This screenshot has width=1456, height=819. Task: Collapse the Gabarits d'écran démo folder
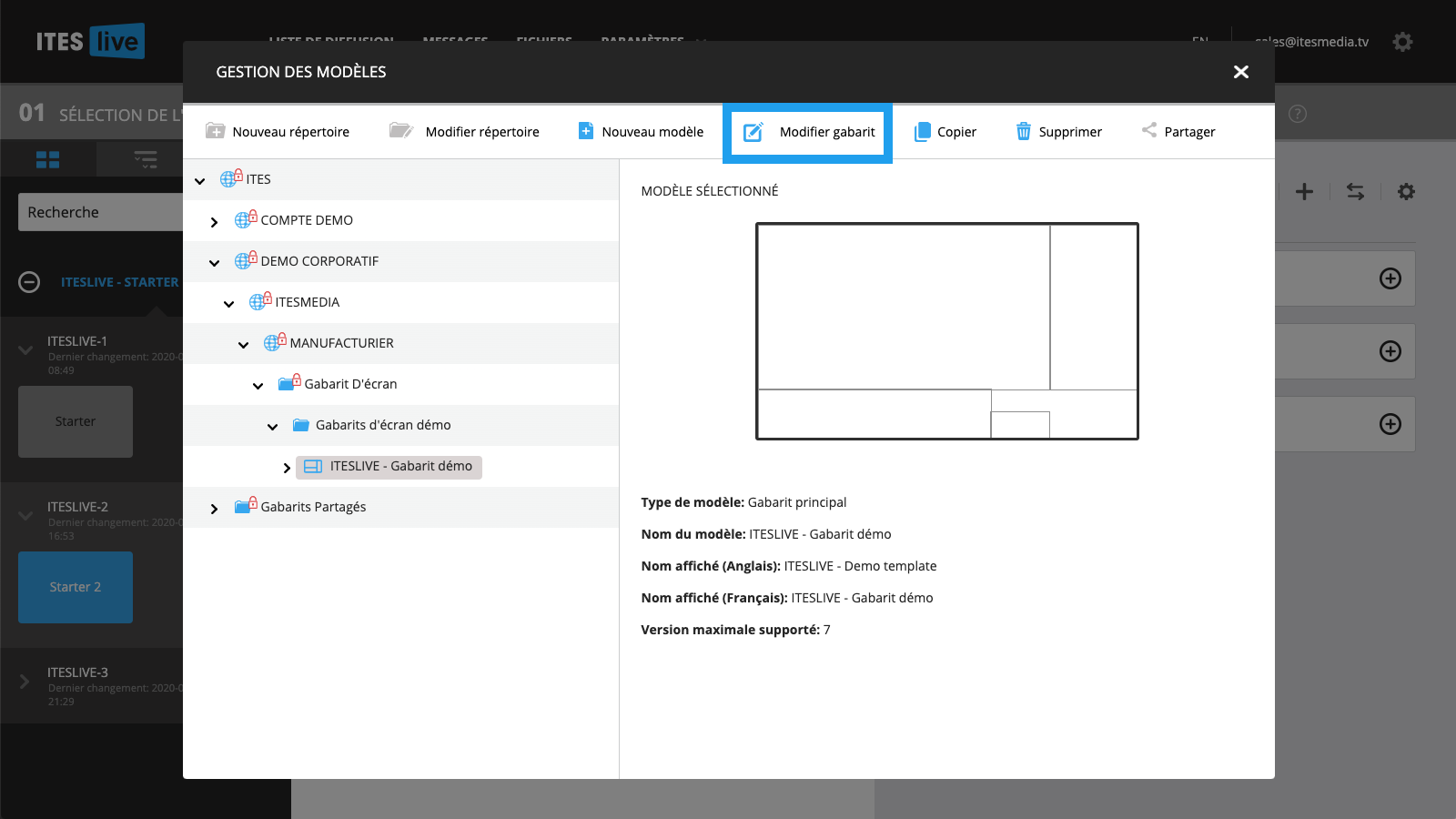click(272, 427)
